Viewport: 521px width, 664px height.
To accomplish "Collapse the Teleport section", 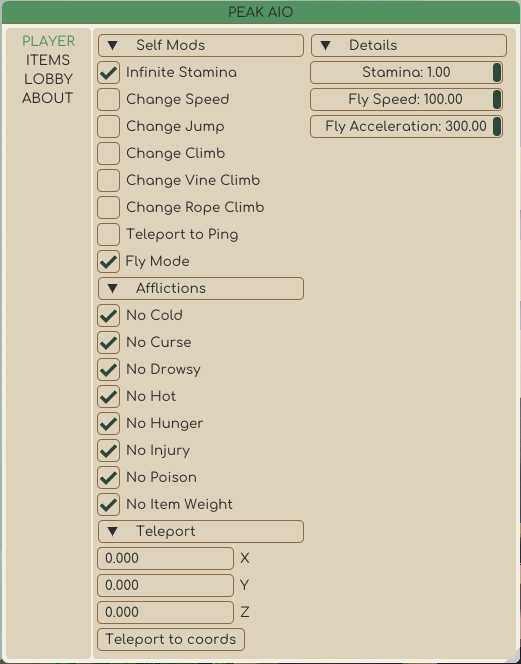I will [x=201, y=531].
